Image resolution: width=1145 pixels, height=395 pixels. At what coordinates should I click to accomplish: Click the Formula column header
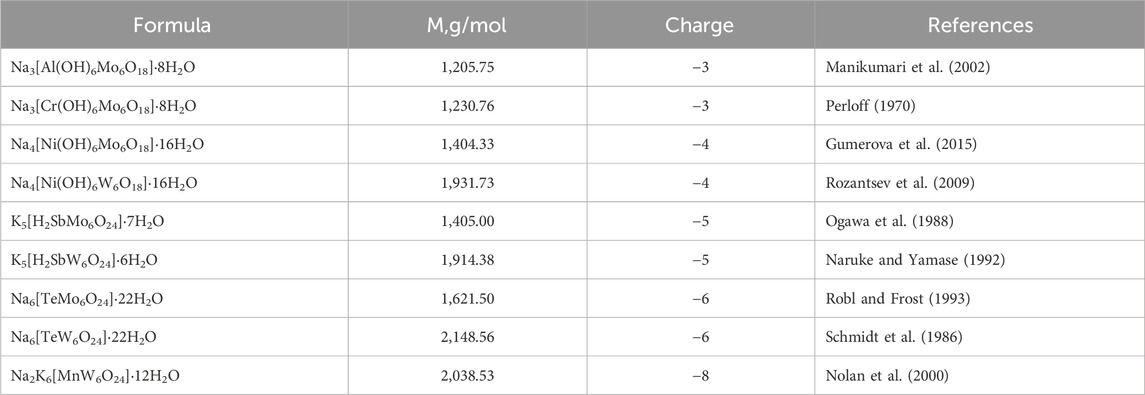click(x=174, y=25)
